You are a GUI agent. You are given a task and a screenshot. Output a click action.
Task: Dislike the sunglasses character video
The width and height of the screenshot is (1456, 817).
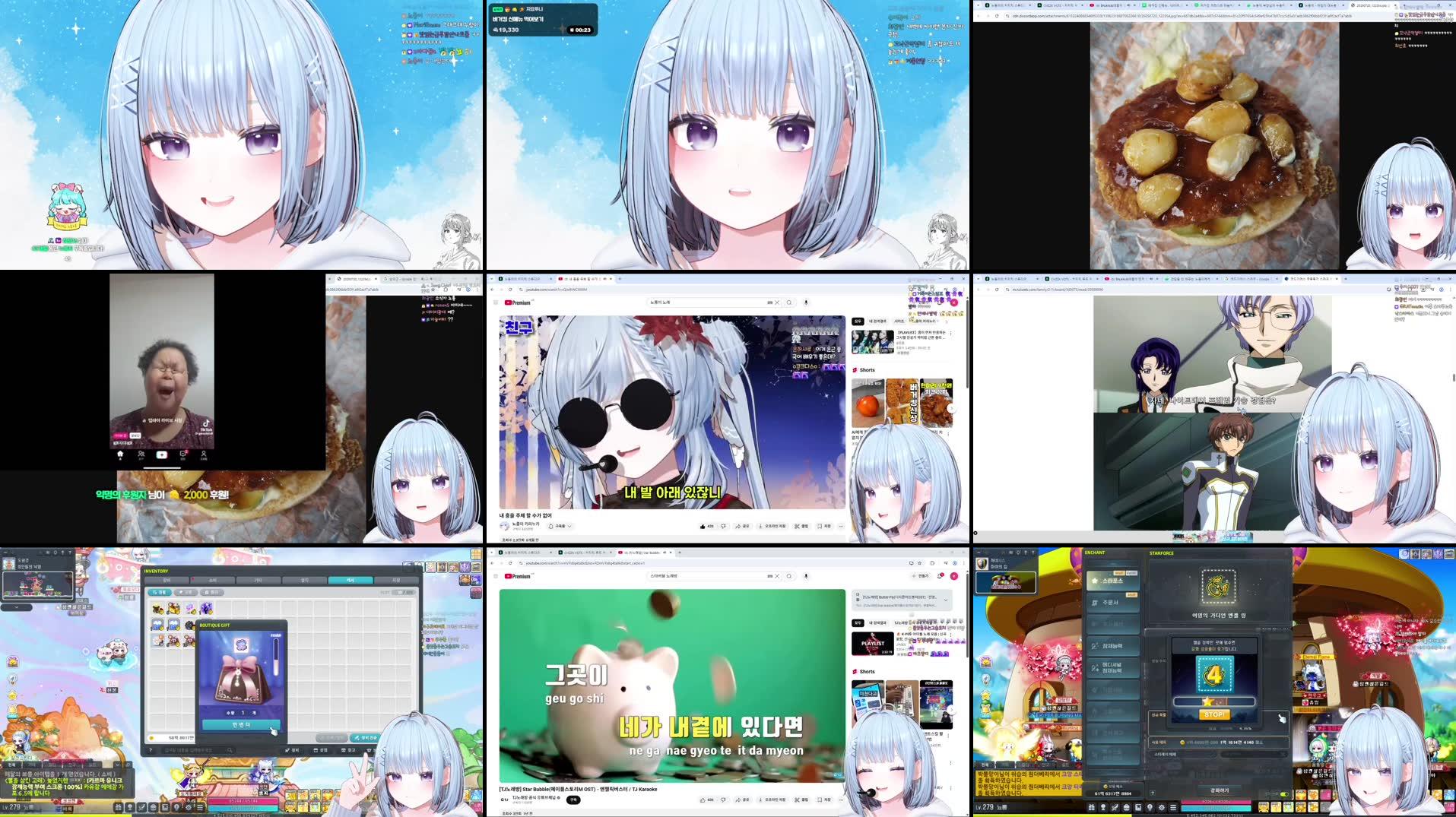723,526
